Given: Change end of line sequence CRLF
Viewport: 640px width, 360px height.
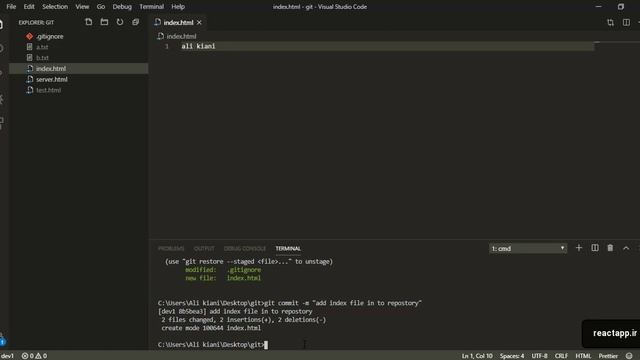Looking at the screenshot, I should 561,356.
